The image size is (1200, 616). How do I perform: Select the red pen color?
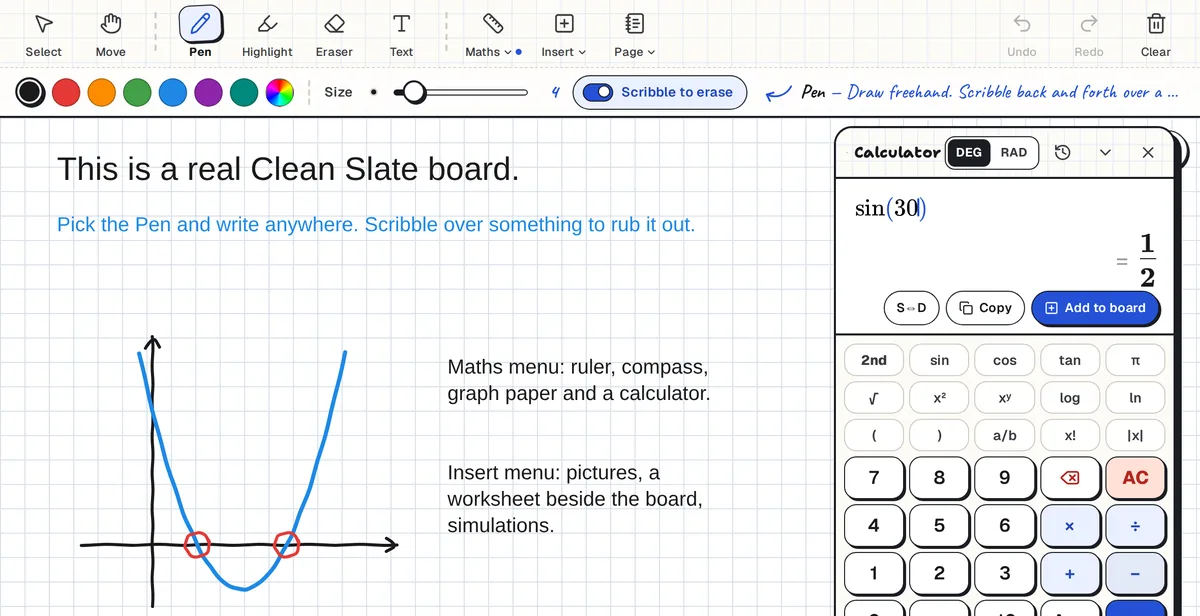[66, 93]
